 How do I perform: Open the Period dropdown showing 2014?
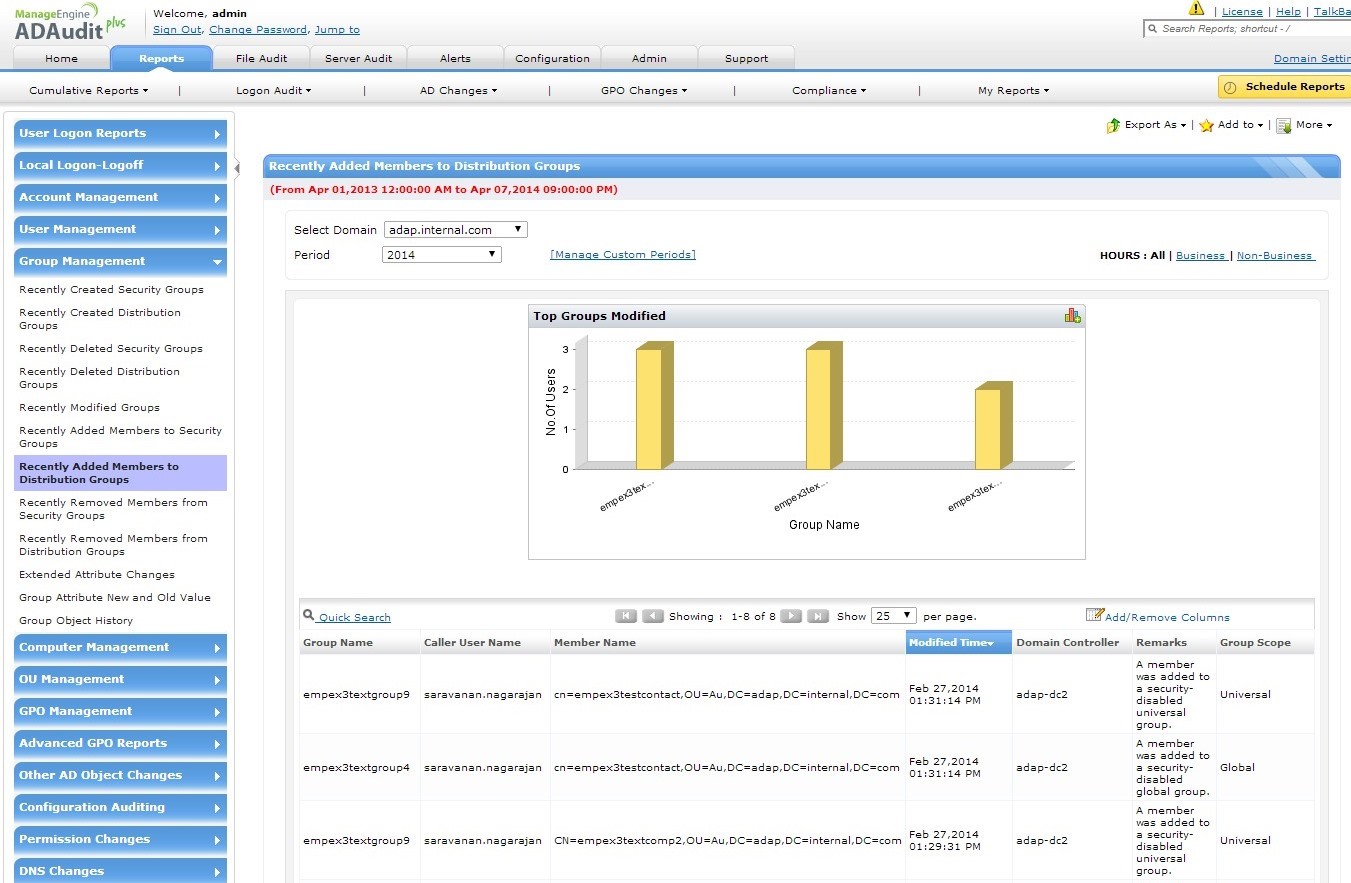tap(441, 255)
